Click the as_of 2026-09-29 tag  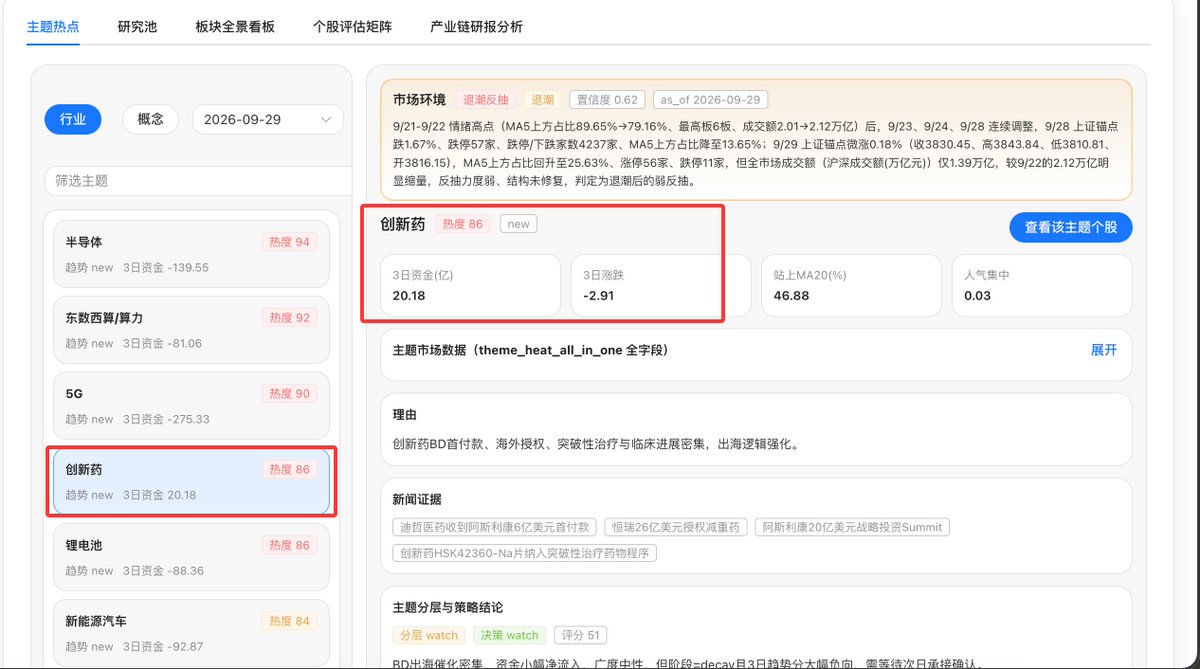pos(711,100)
